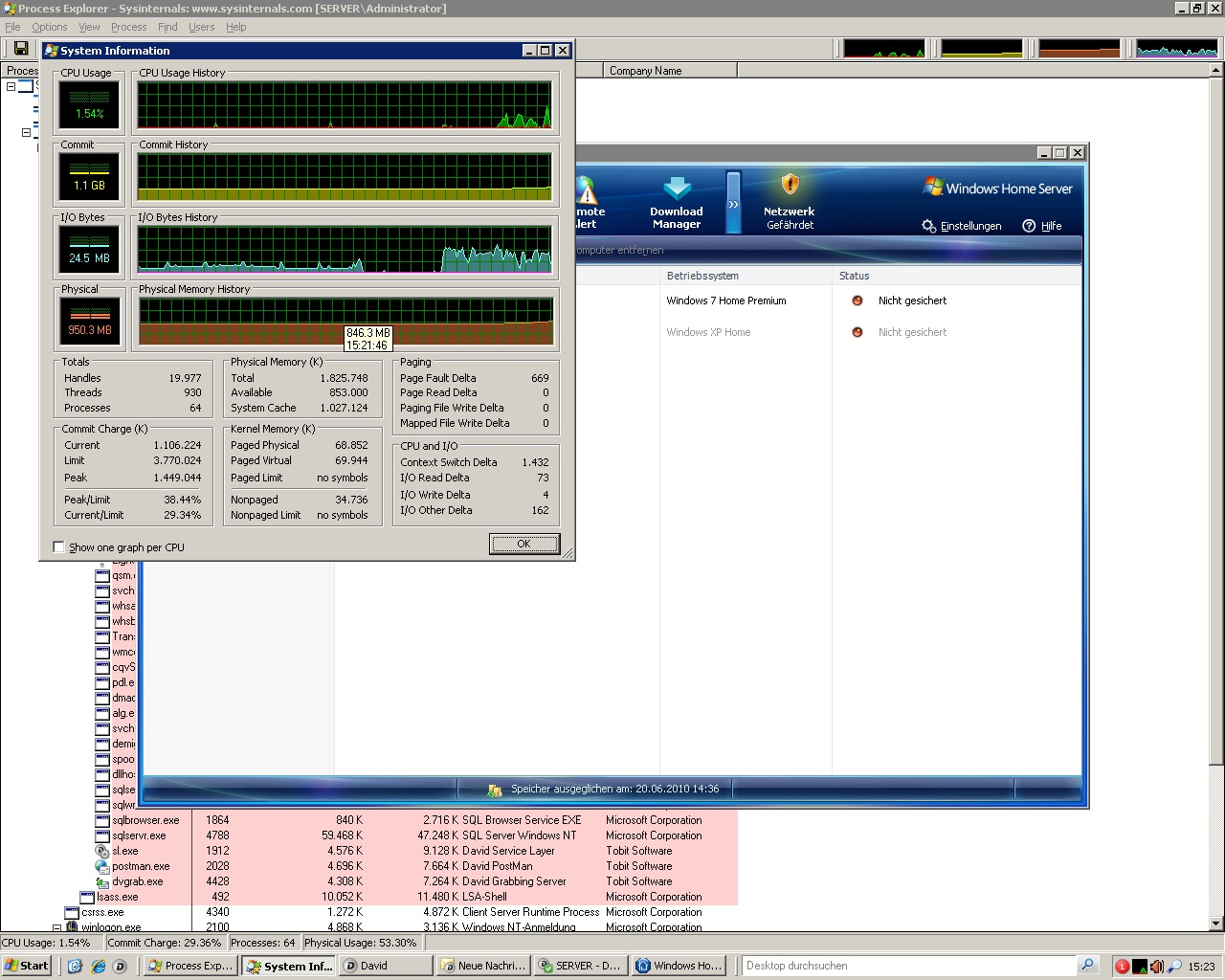Screen dimensions: 1225x980
Task: Open the View menu
Action: [89, 27]
